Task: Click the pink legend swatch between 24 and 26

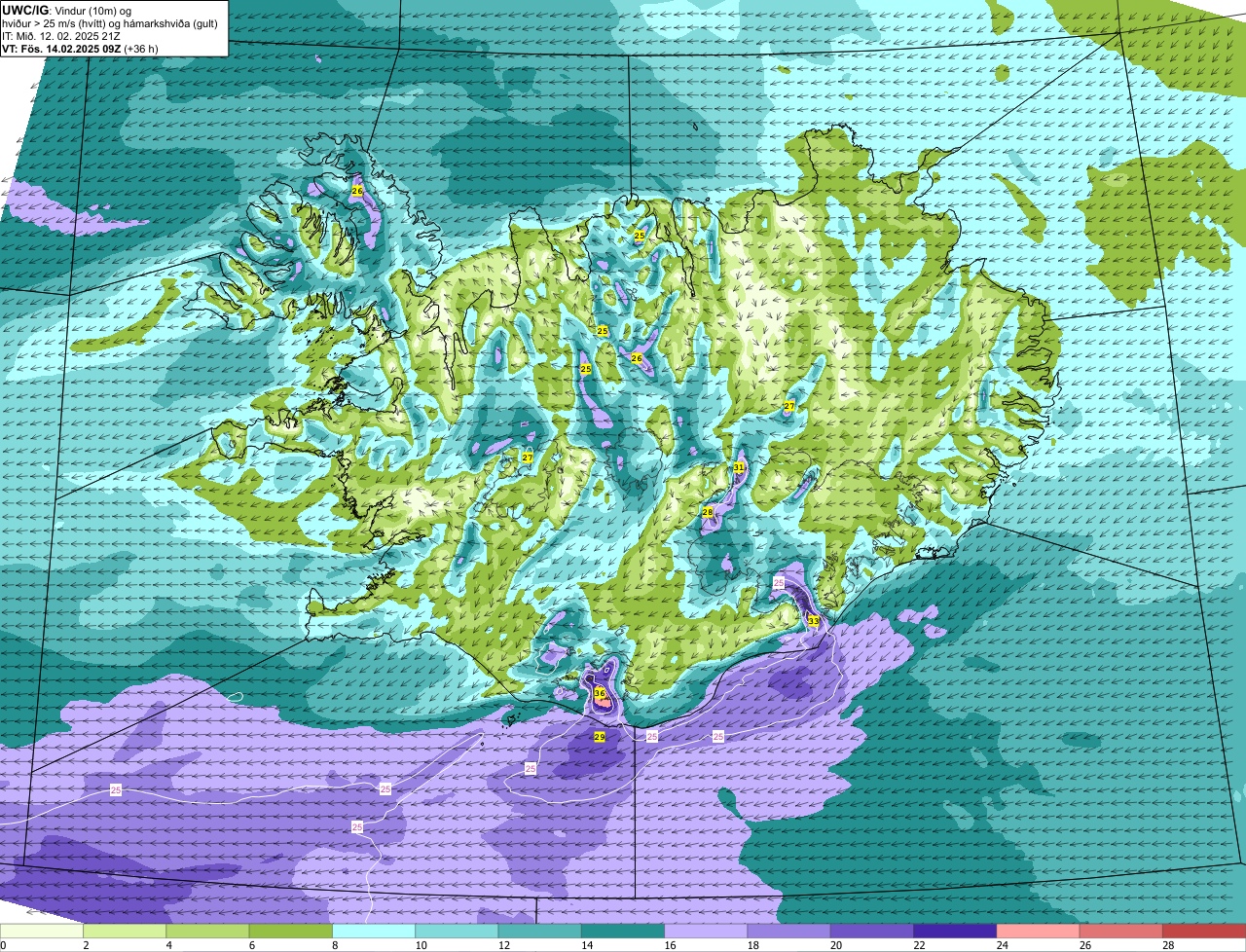Action: (1038, 931)
